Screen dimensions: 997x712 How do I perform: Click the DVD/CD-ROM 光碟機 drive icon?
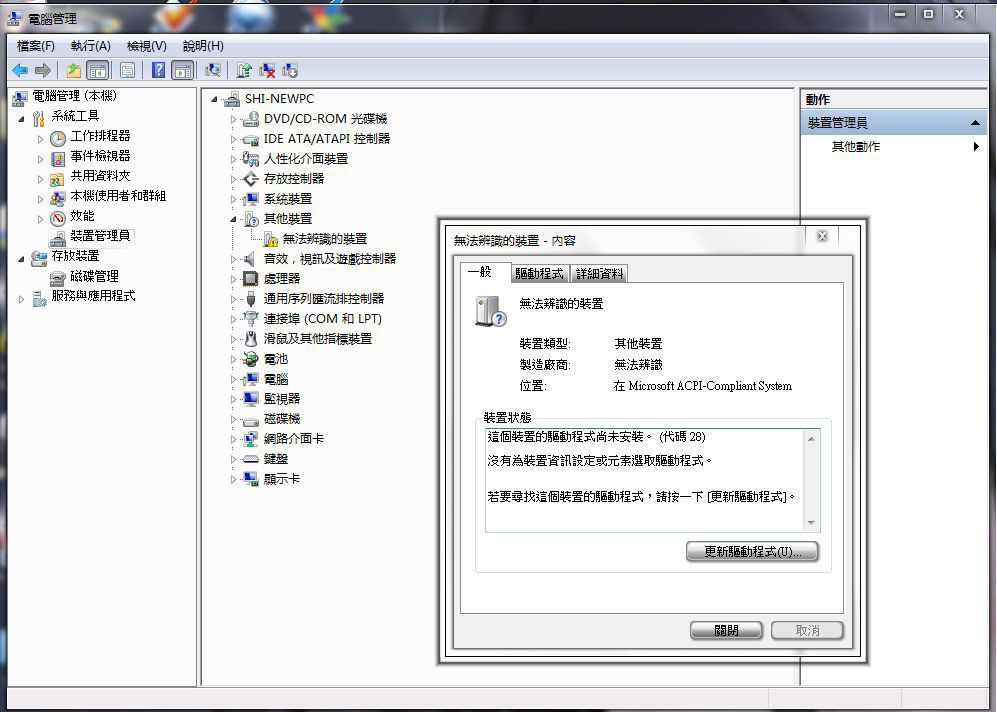251,119
